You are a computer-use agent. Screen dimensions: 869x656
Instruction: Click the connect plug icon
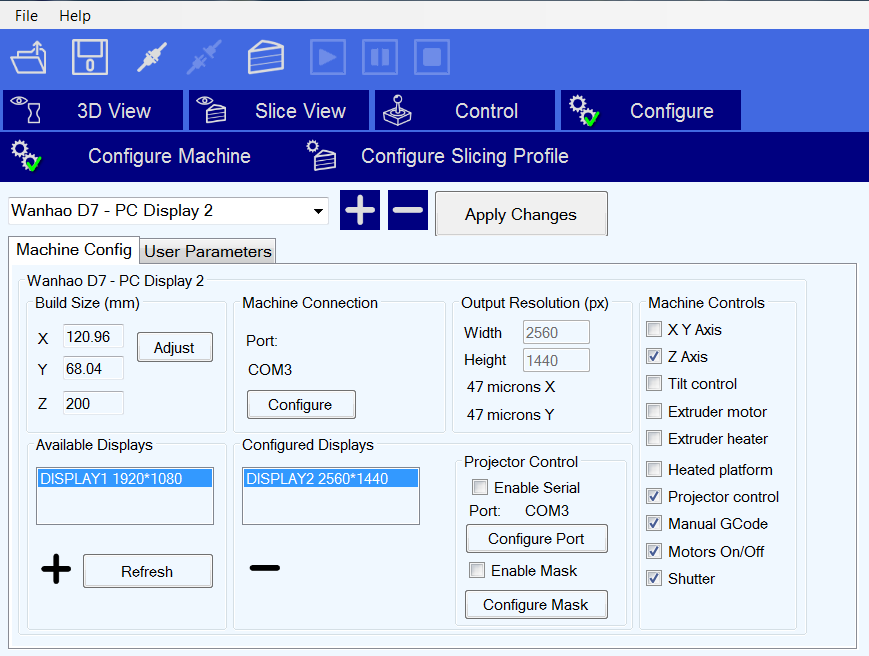click(x=152, y=57)
